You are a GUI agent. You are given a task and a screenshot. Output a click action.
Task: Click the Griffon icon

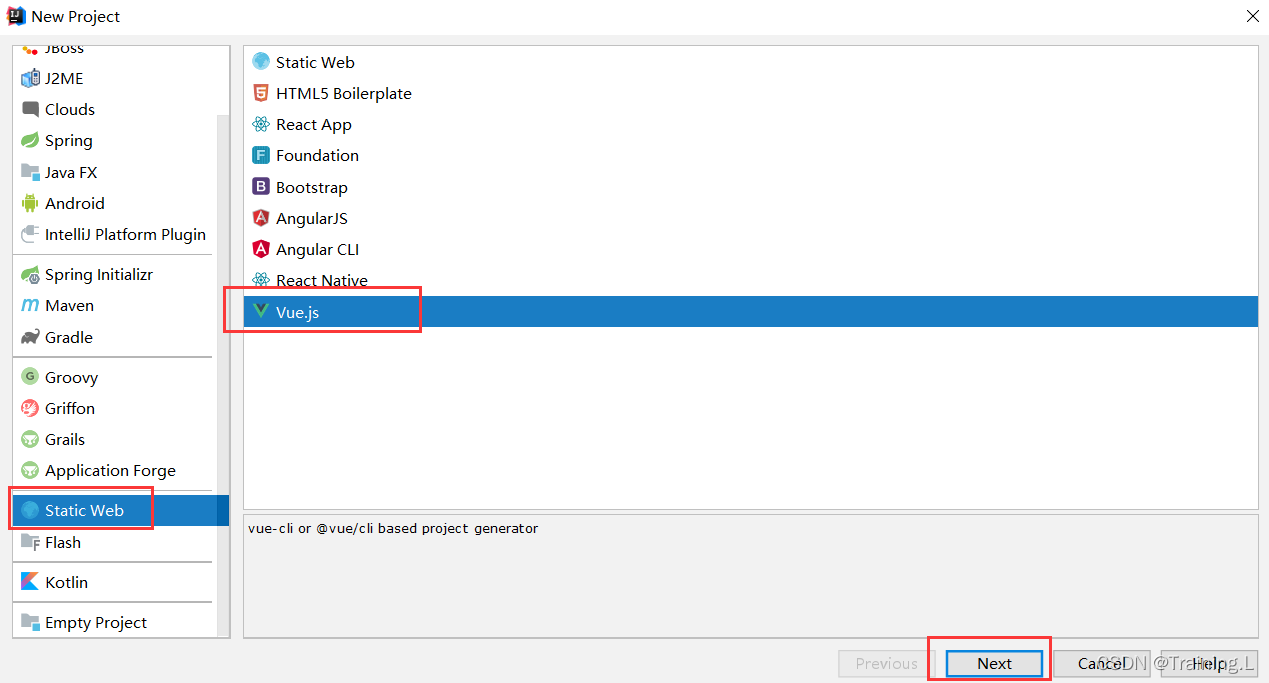coord(30,408)
